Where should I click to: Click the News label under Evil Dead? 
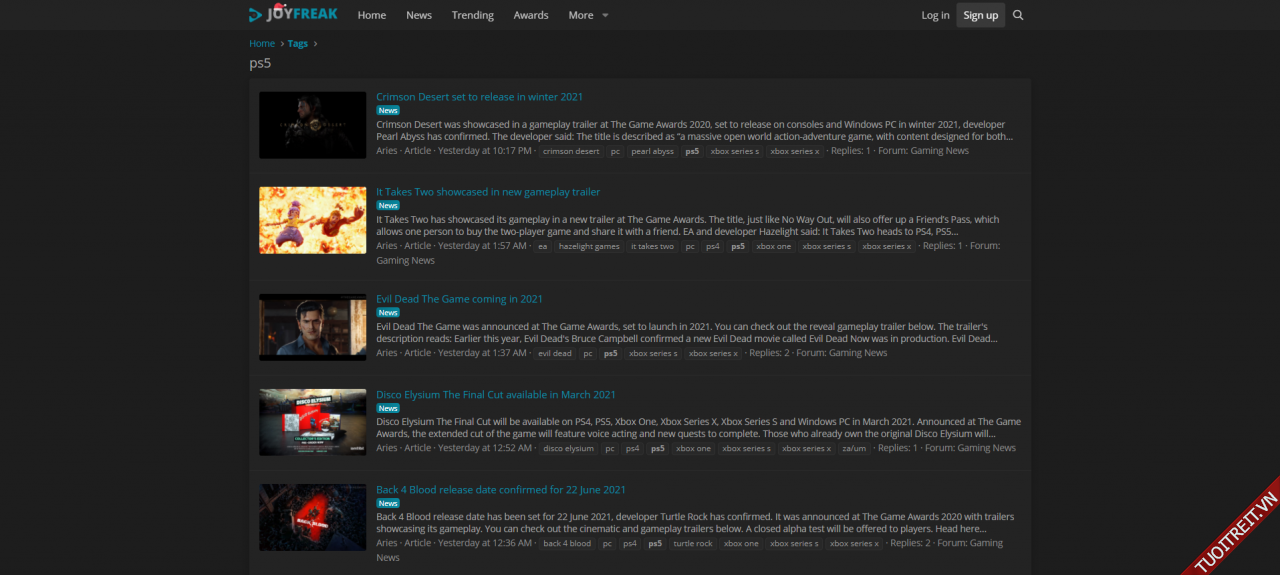click(388, 313)
